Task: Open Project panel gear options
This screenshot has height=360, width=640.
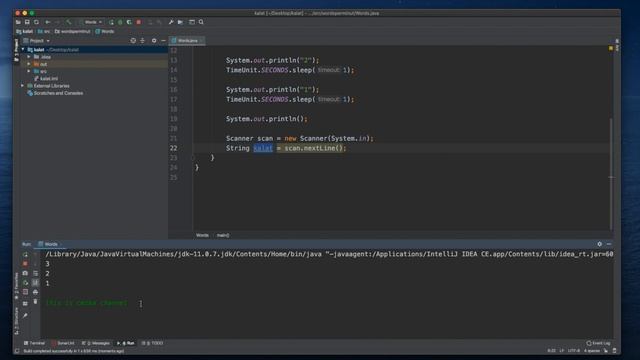Action: [x=154, y=41]
